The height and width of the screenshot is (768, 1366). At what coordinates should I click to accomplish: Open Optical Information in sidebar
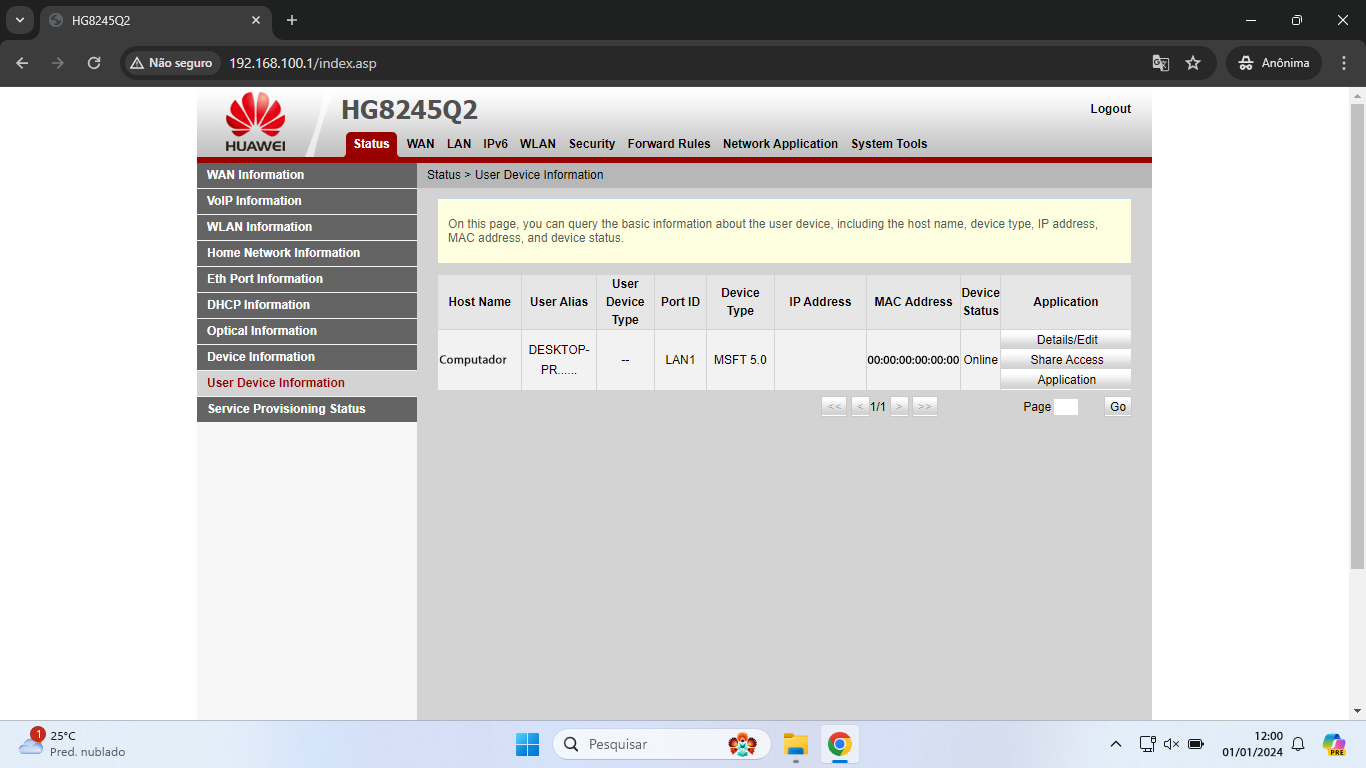307,331
